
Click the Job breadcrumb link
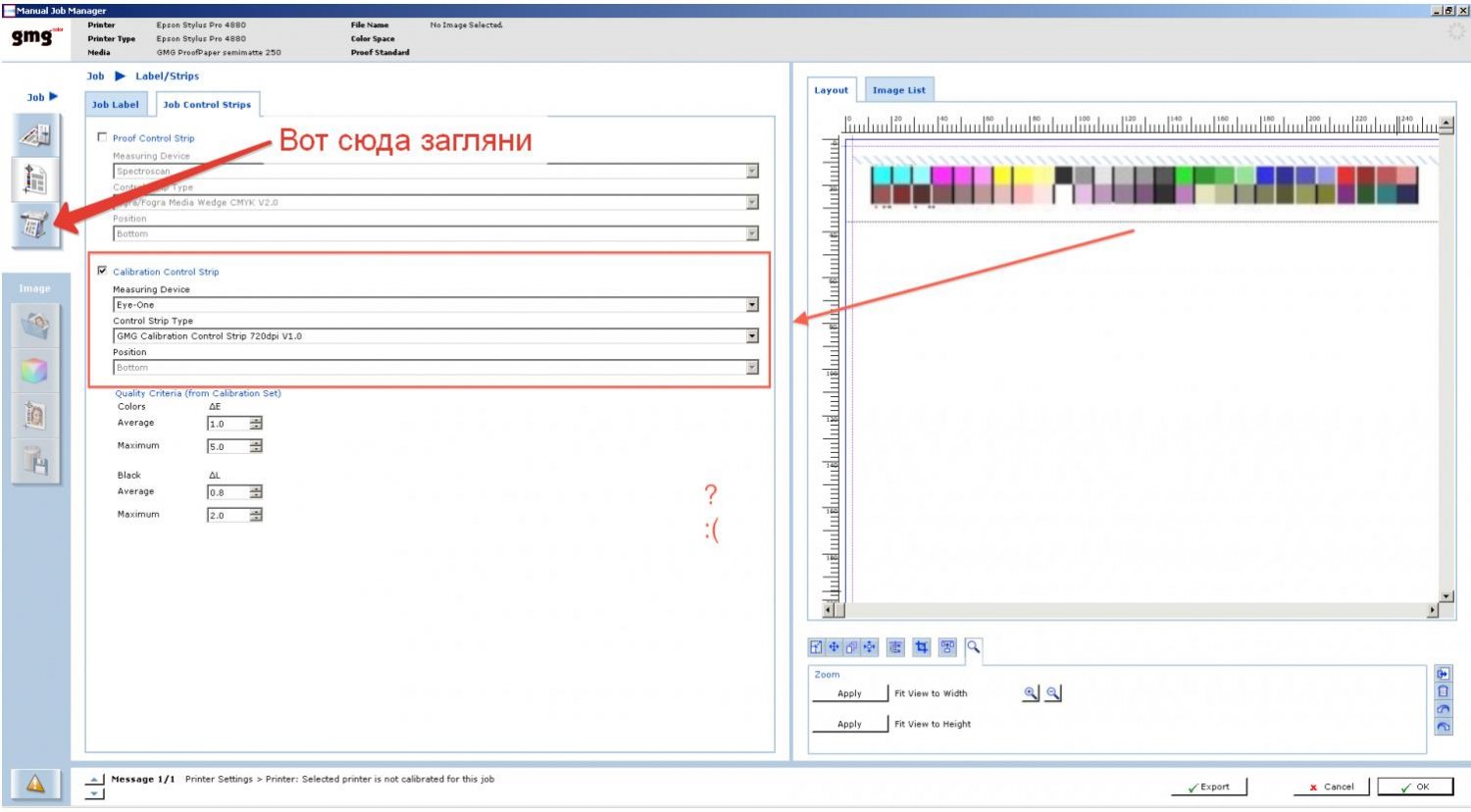95,76
